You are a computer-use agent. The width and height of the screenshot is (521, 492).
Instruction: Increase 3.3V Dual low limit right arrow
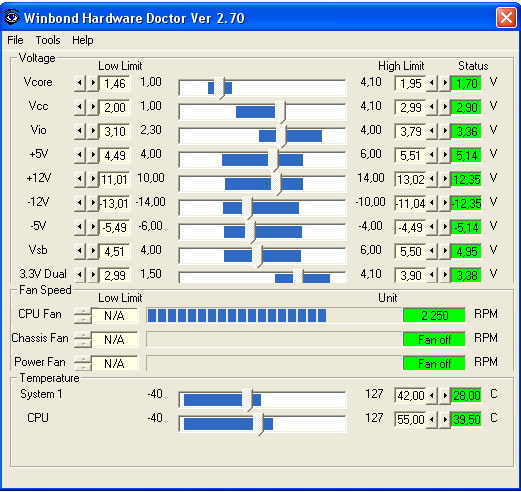[93, 275]
